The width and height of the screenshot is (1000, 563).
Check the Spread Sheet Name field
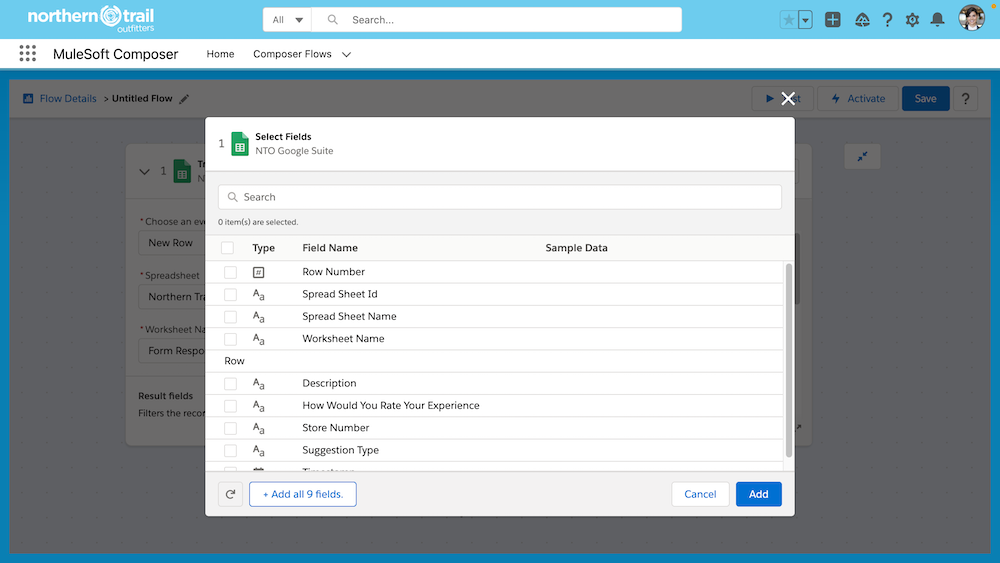pyautogui.click(x=230, y=317)
